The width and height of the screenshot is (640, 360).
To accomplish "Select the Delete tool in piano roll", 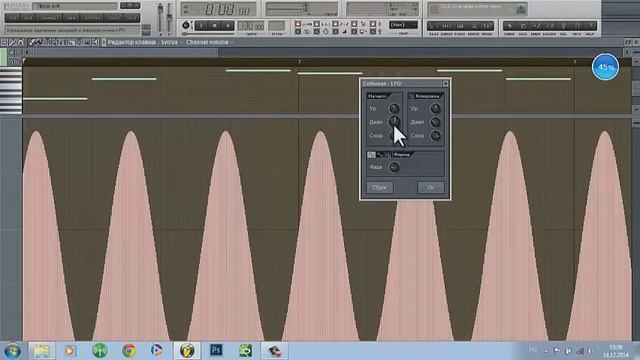I will (47, 42).
